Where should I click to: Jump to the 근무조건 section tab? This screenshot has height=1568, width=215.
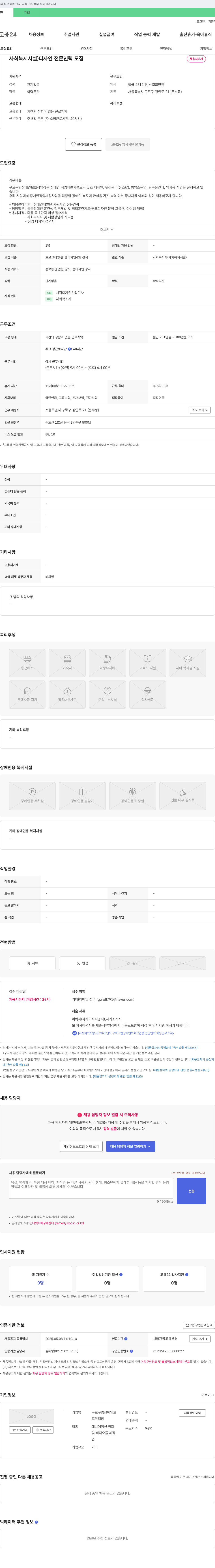pyautogui.click(x=46, y=49)
